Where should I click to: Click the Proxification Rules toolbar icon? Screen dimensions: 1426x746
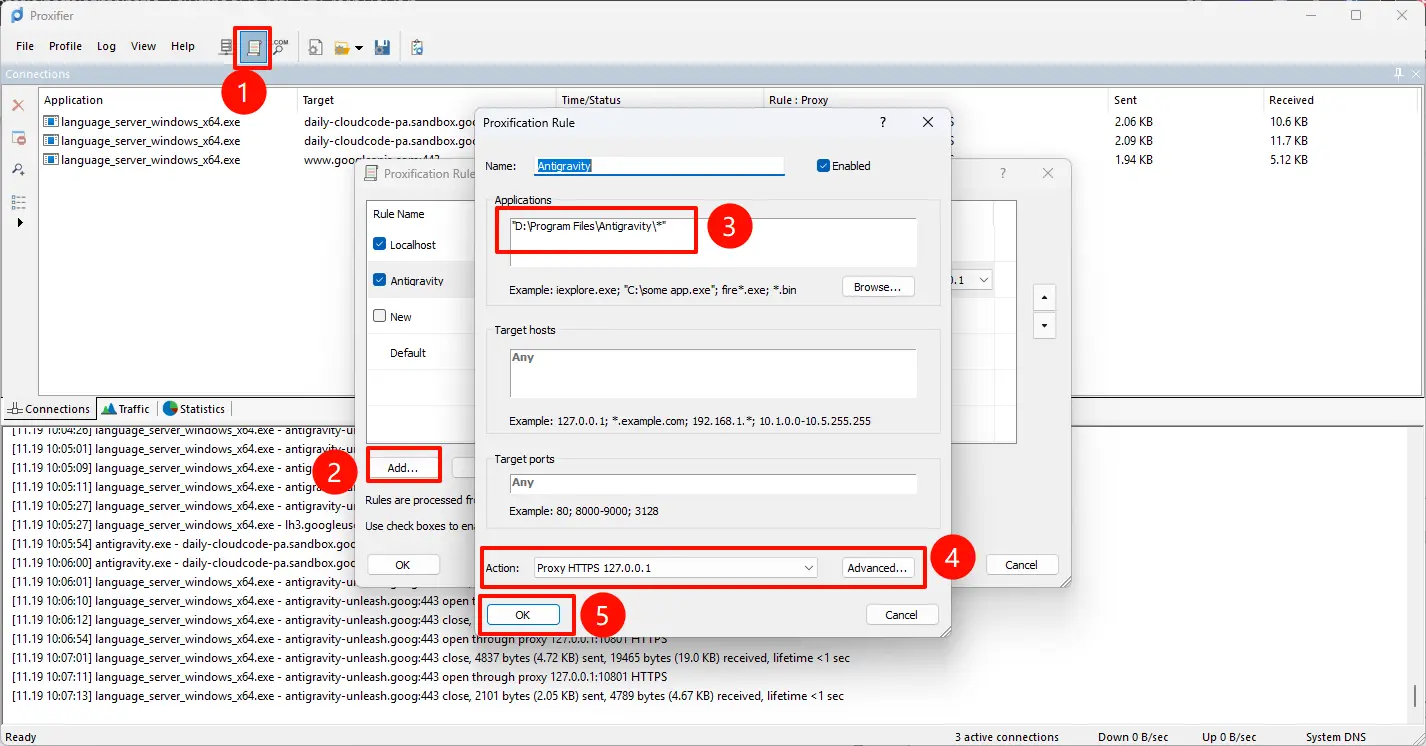click(x=254, y=47)
